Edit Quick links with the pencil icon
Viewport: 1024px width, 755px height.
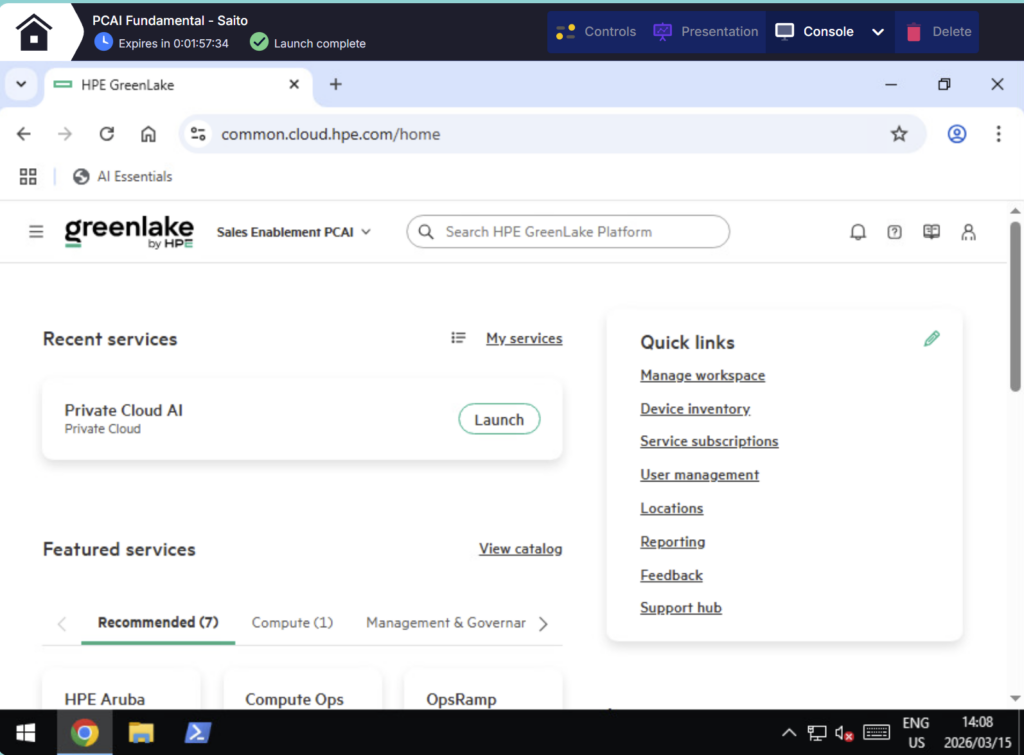pos(932,339)
